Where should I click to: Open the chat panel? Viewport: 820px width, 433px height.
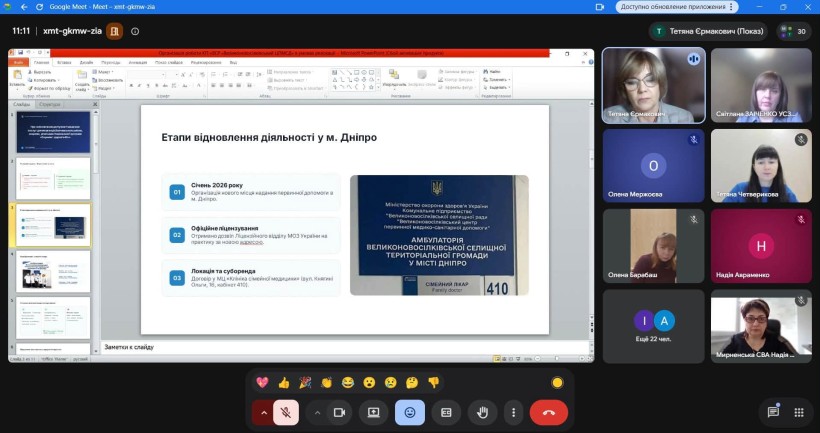pos(773,412)
